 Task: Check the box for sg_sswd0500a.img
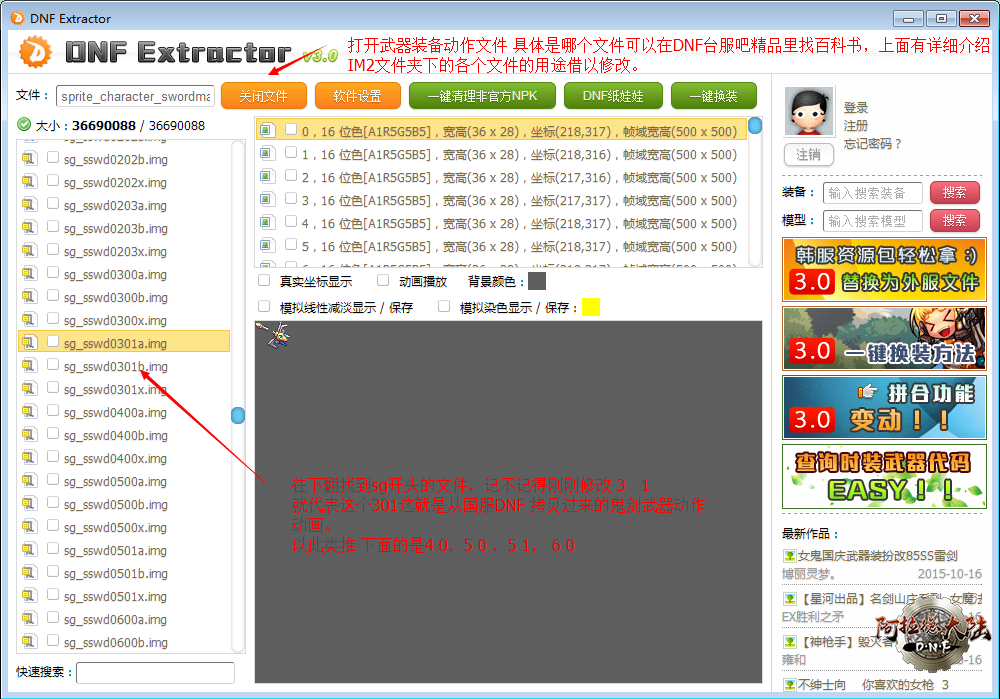tap(53, 481)
